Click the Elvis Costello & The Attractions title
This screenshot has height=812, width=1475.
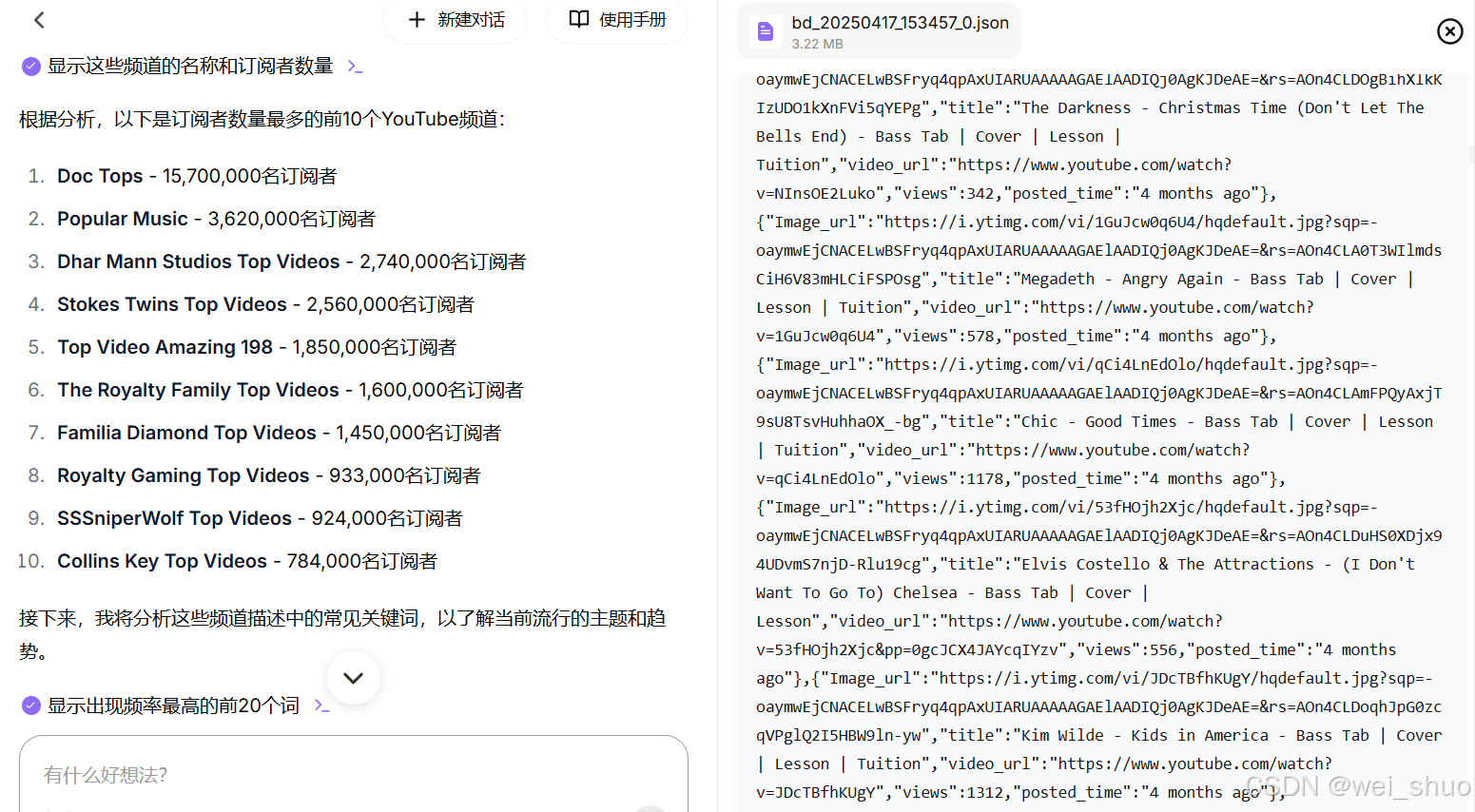pyautogui.click(x=1167, y=564)
